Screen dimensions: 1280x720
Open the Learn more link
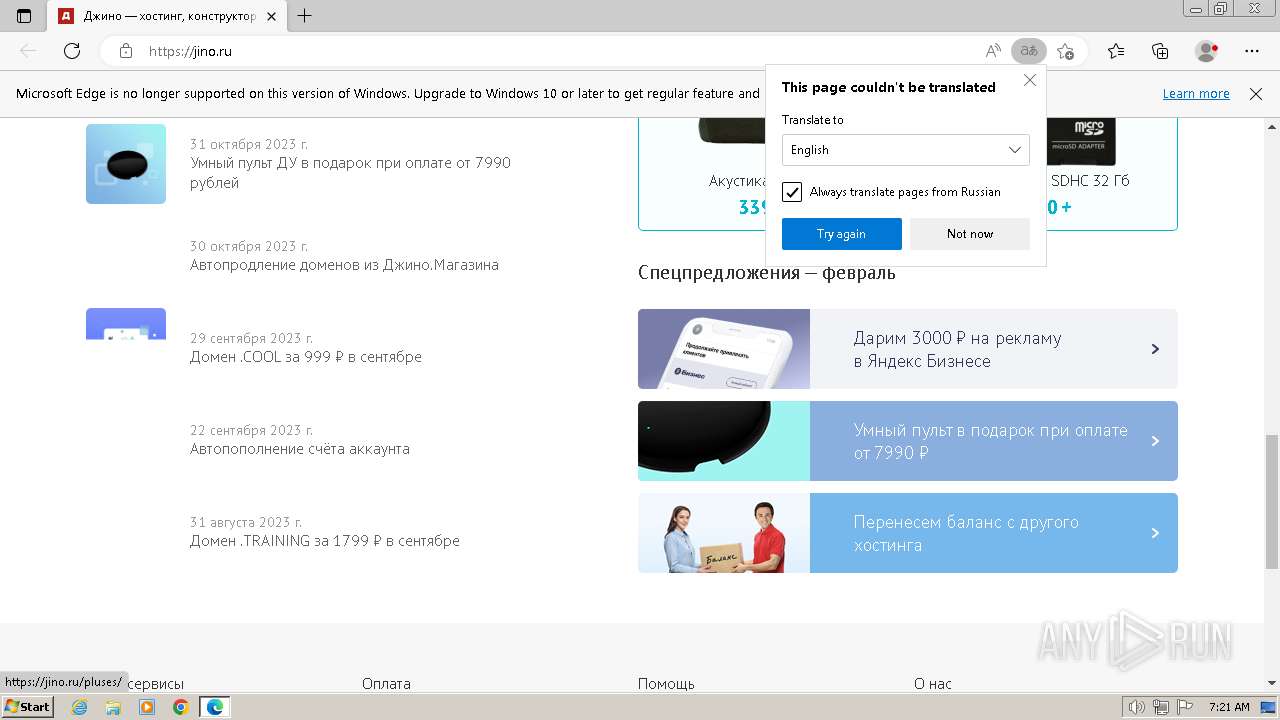tap(1196, 94)
